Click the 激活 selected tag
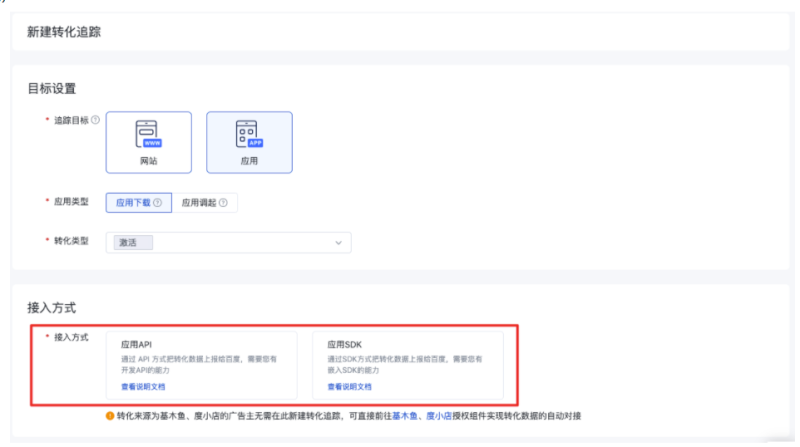Screen dimensions: 800x447 pyautogui.click(x=133, y=243)
